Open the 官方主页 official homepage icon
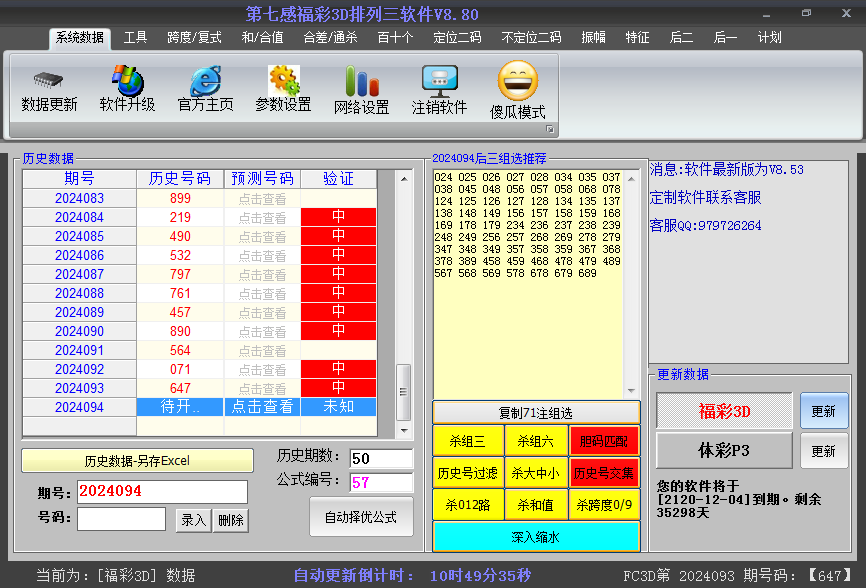This screenshot has height=588, width=866. point(205,88)
